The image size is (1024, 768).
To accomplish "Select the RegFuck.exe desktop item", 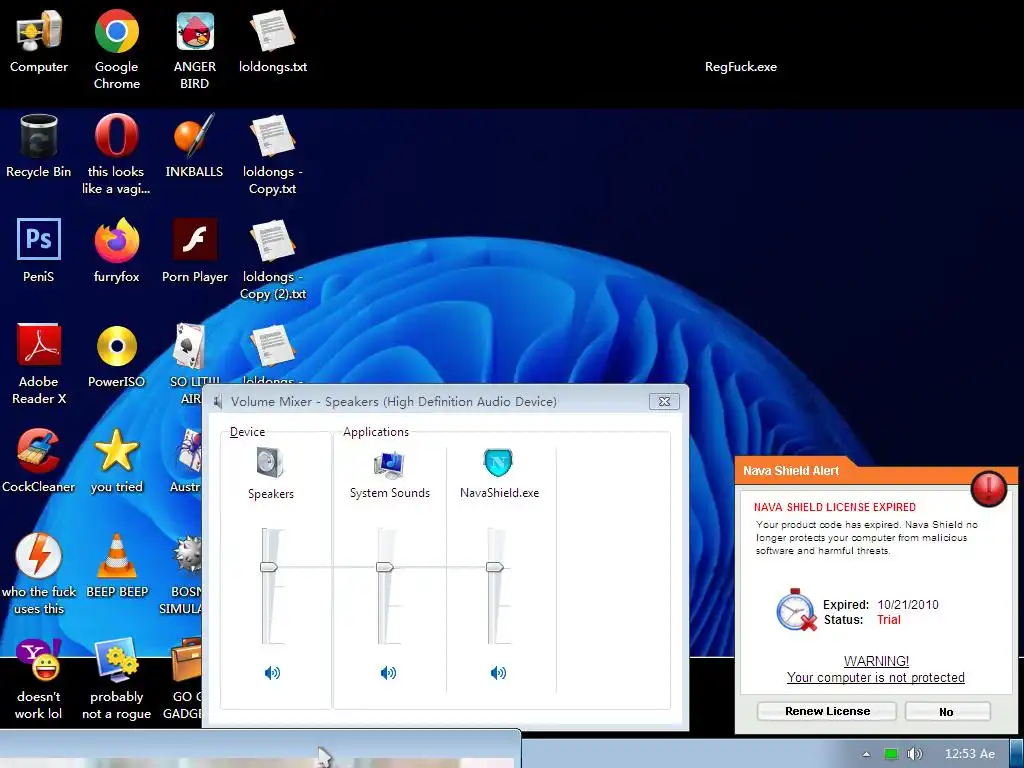I will [x=741, y=67].
